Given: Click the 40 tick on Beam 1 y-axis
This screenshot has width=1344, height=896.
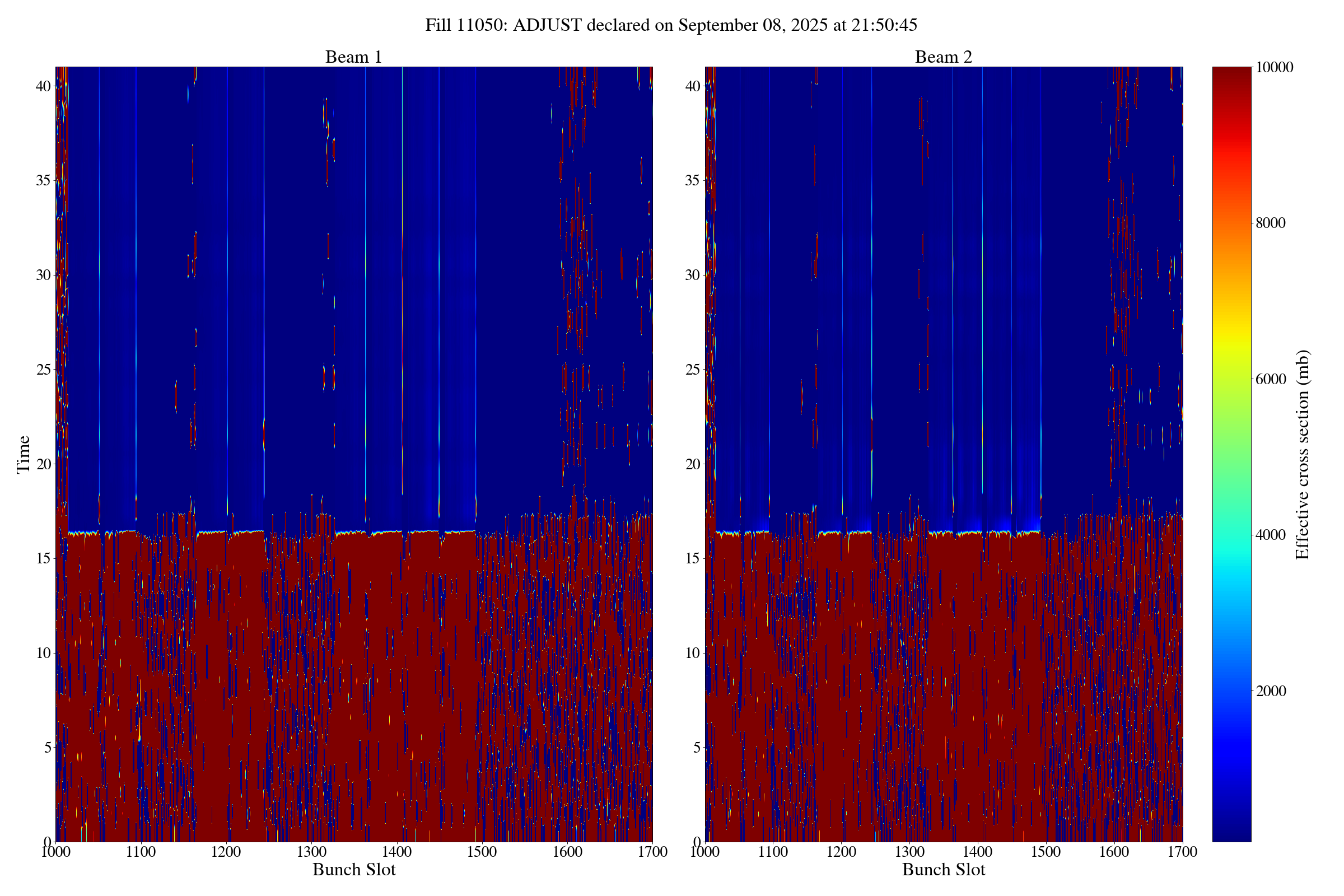Looking at the screenshot, I should [44, 86].
